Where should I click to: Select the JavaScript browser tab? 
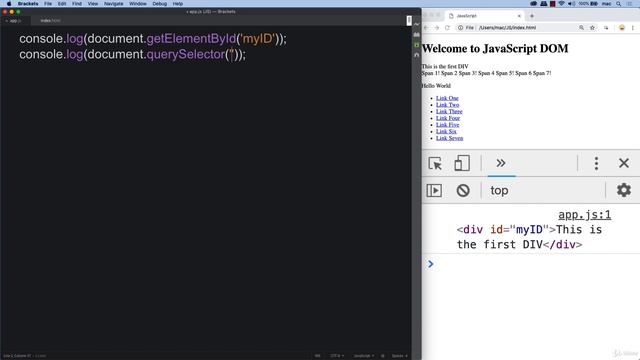pyautogui.click(x=484, y=16)
